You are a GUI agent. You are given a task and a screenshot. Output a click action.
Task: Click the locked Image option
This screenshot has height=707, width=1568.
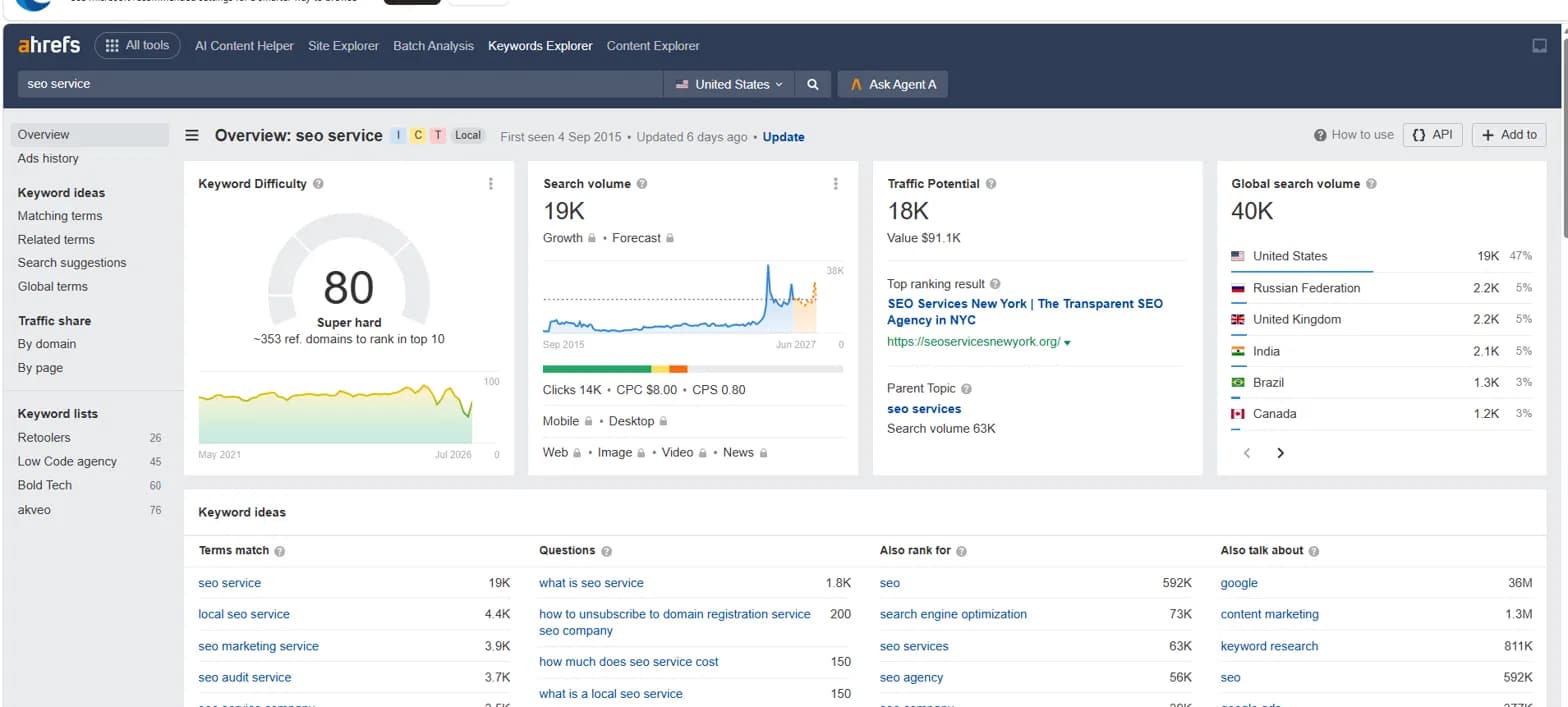pos(621,453)
